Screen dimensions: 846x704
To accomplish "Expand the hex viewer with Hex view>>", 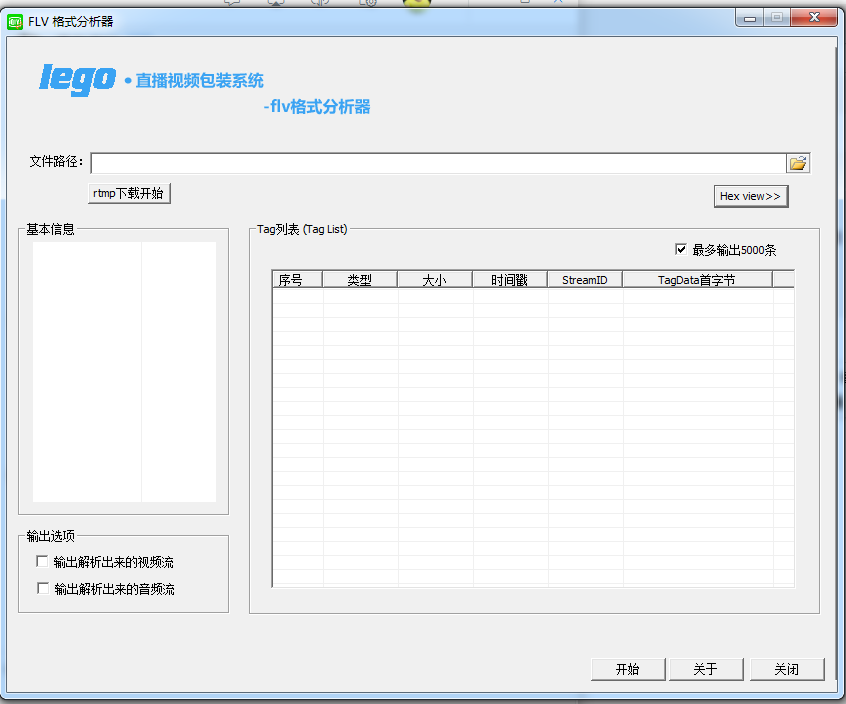I will pos(751,196).
